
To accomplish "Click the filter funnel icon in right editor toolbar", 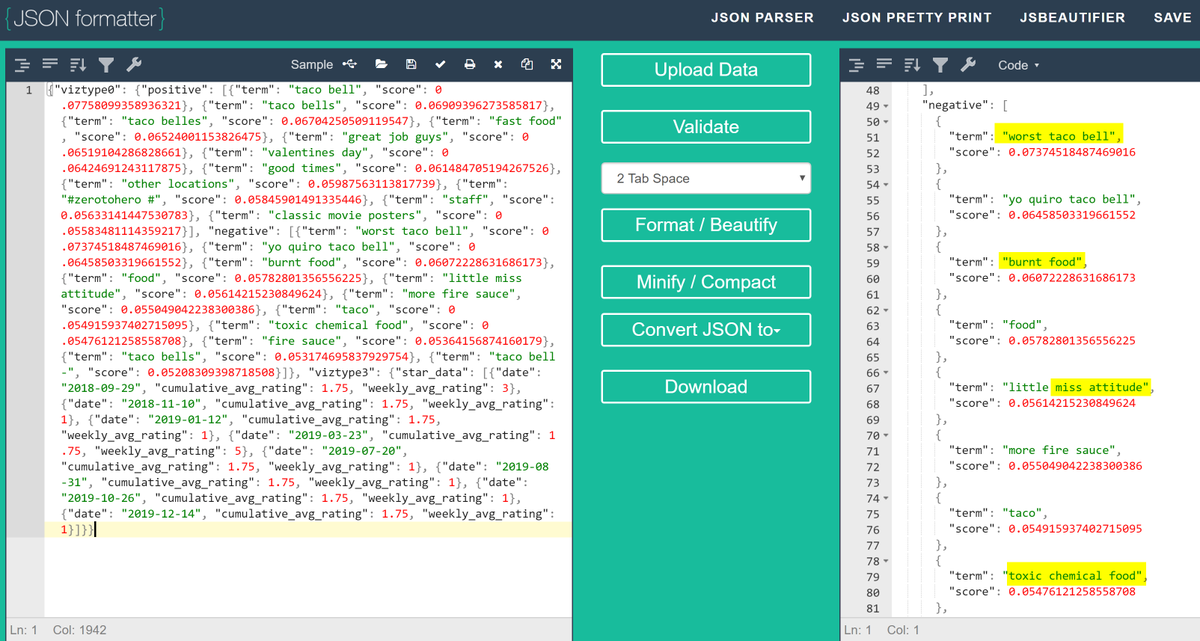I will tap(939, 64).
